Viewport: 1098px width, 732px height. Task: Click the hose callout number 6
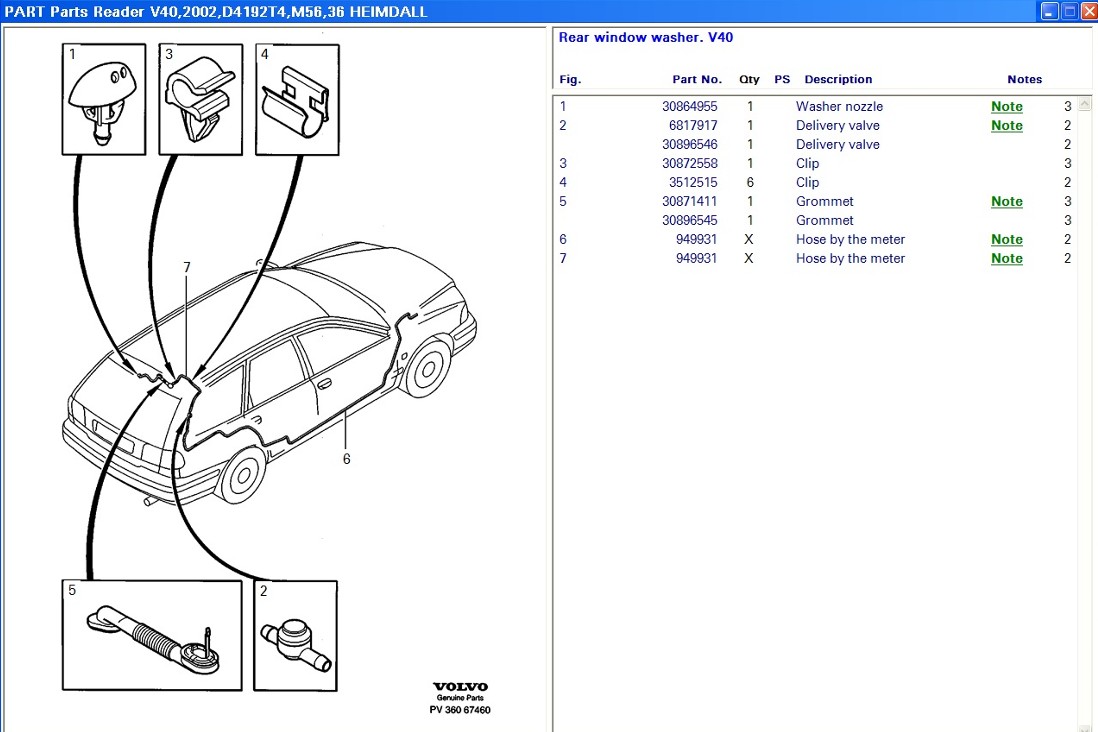[x=346, y=459]
